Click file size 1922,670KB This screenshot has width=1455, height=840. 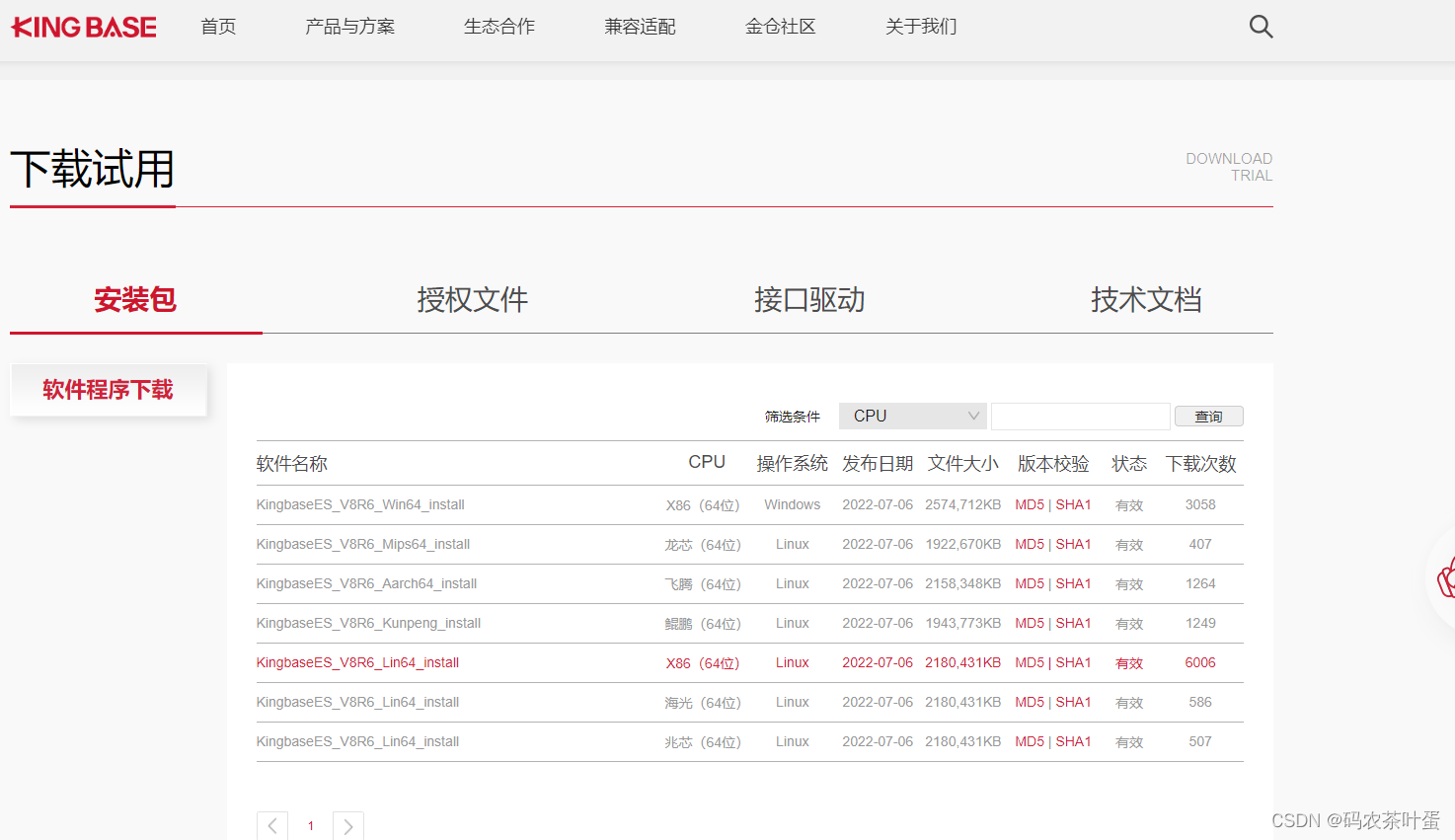click(x=963, y=544)
